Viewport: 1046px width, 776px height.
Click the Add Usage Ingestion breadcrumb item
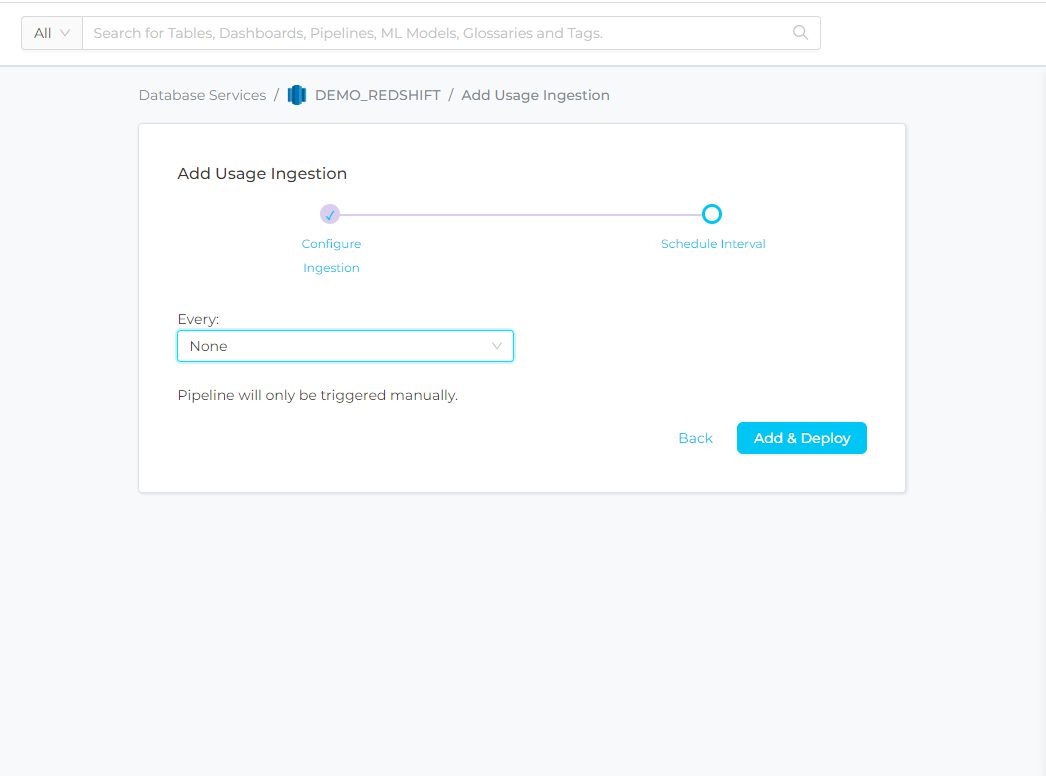(x=535, y=95)
